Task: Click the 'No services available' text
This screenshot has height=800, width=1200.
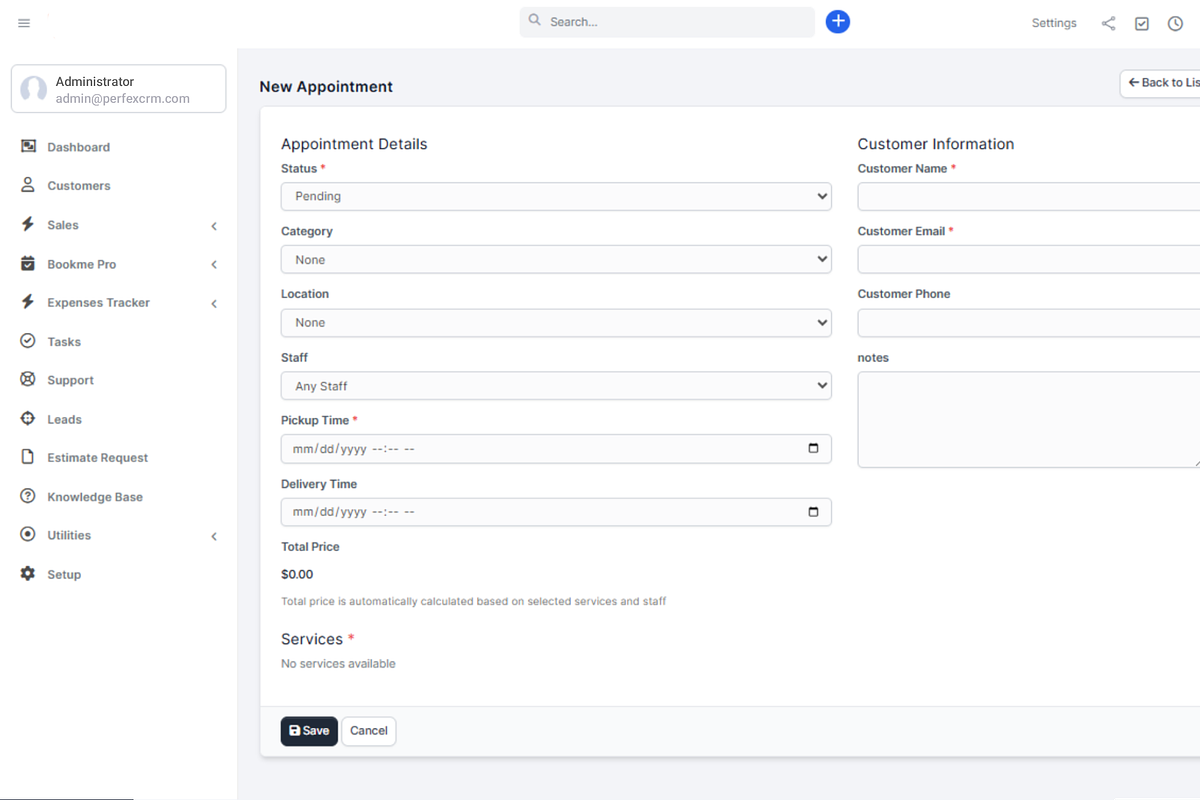Action: coord(338,663)
